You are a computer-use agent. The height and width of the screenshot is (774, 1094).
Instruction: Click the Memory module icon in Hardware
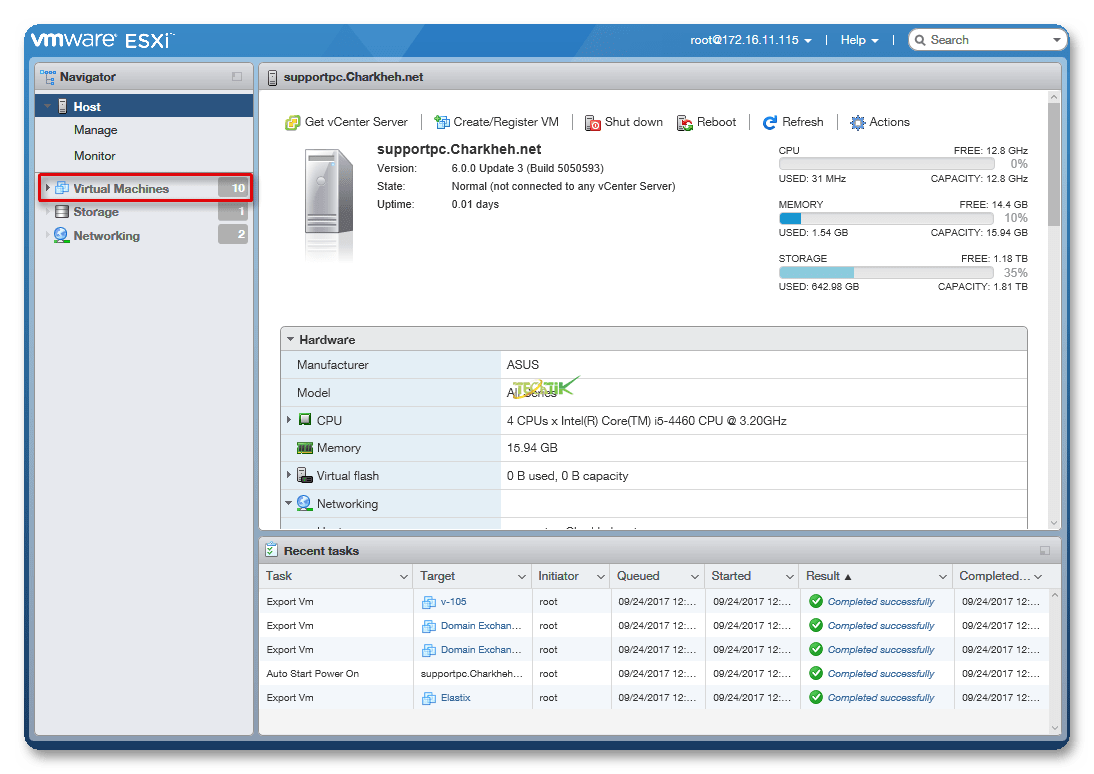pyautogui.click(x=305, y=447)
